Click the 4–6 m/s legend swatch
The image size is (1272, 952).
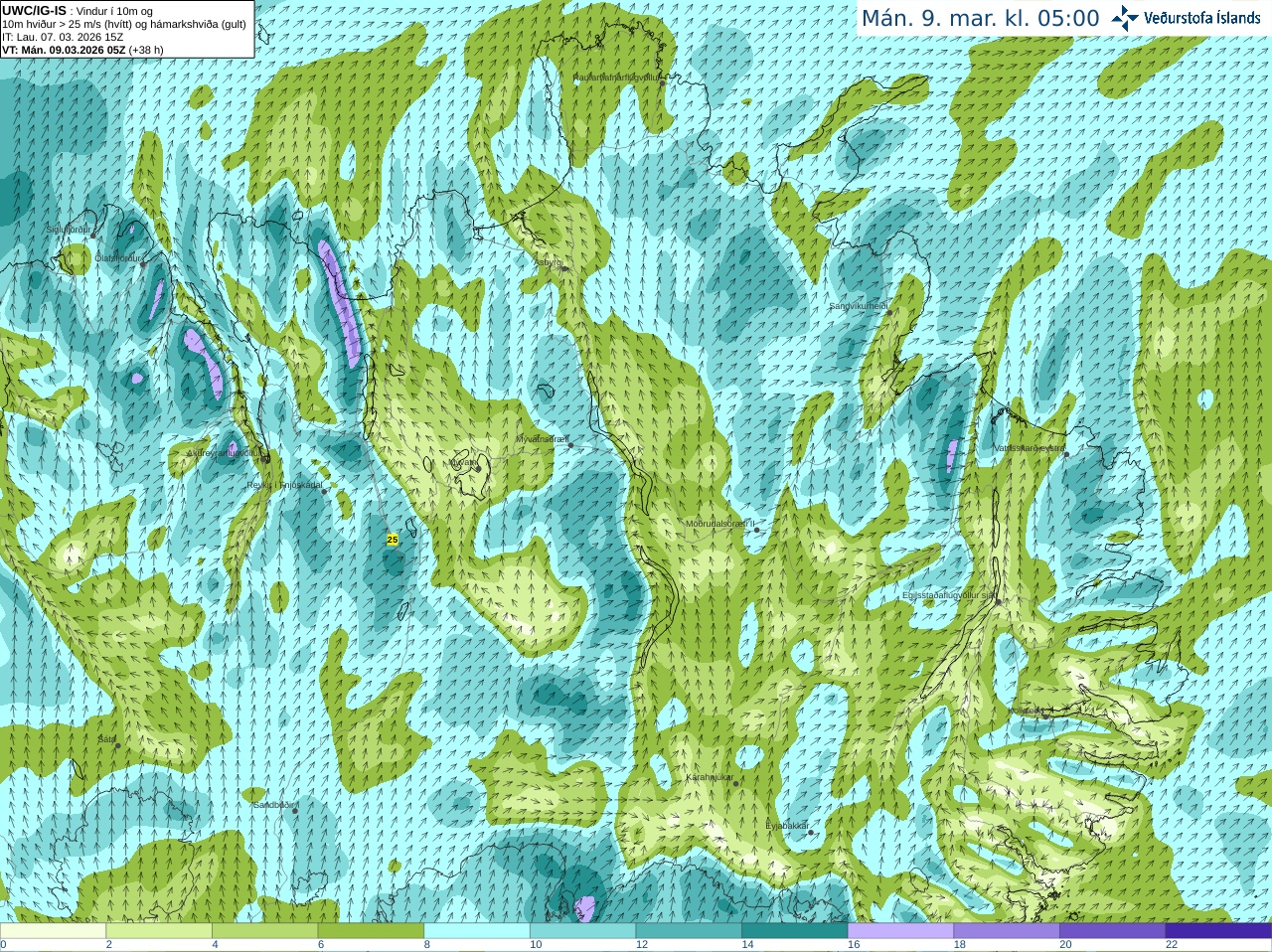point(264,931)
